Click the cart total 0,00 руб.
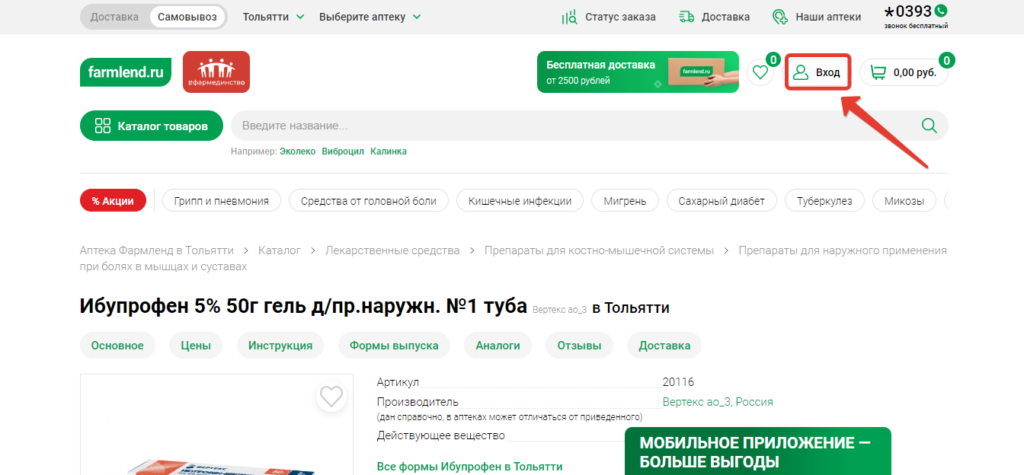The image size is (1024, 475). [915, 73]
